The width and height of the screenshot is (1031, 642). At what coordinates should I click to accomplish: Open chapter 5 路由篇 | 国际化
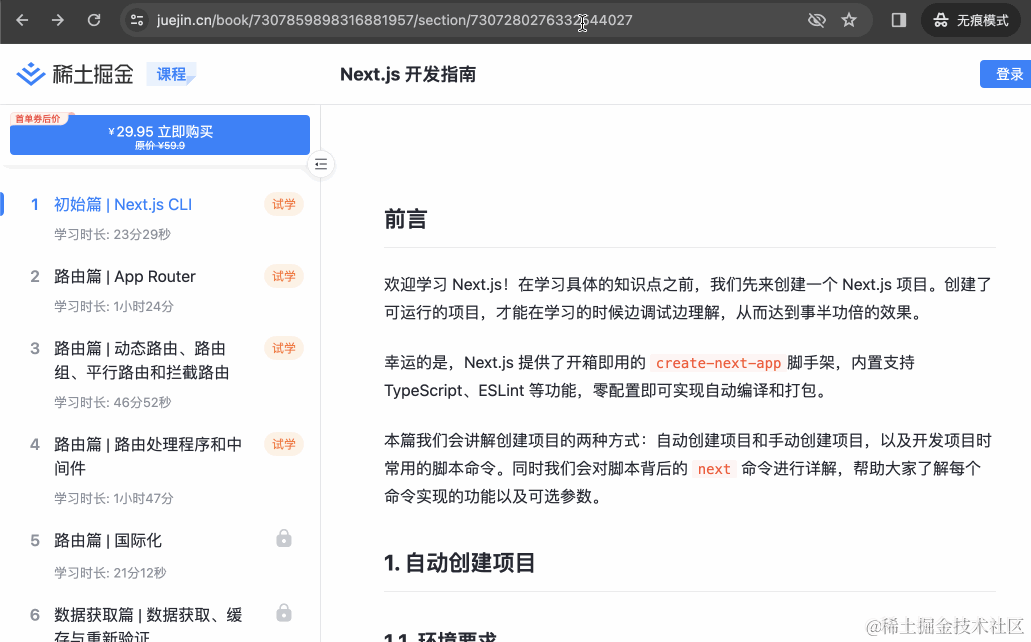click(x=108, y=541)
